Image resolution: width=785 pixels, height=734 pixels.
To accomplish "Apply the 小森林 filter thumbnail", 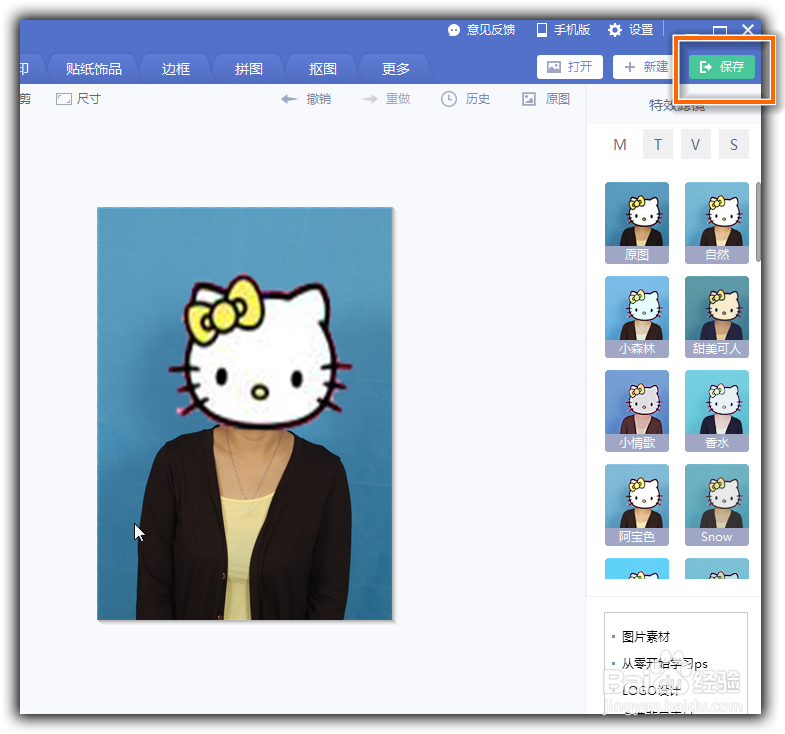I will coord(637,317).
